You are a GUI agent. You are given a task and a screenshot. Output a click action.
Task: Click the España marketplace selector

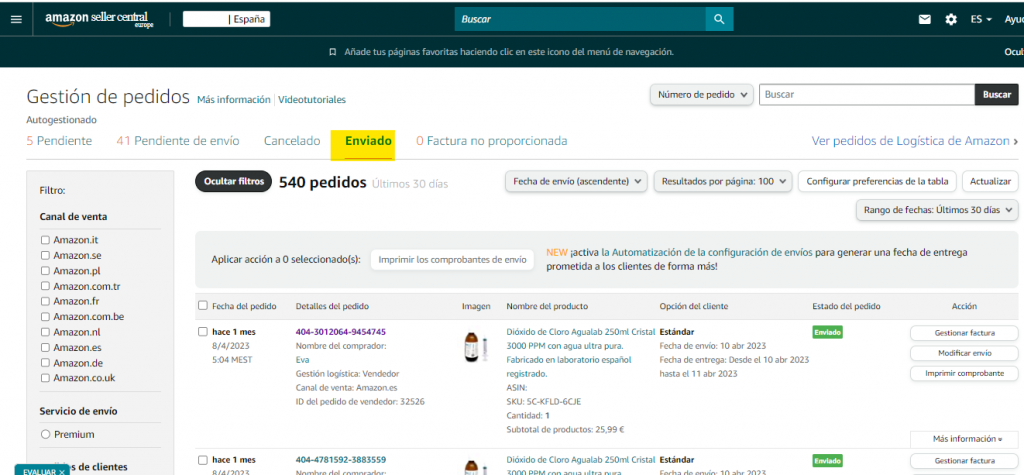pos(226,20)
